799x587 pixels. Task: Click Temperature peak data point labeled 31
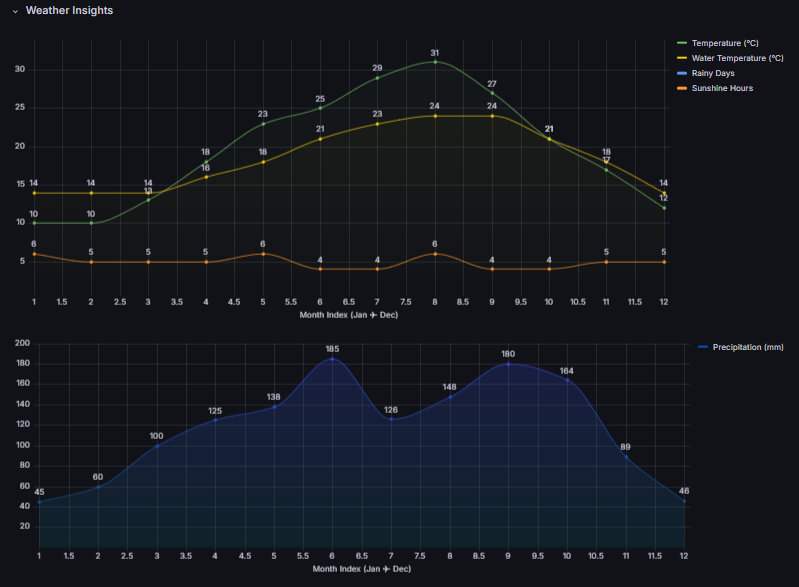pos(435,62)
